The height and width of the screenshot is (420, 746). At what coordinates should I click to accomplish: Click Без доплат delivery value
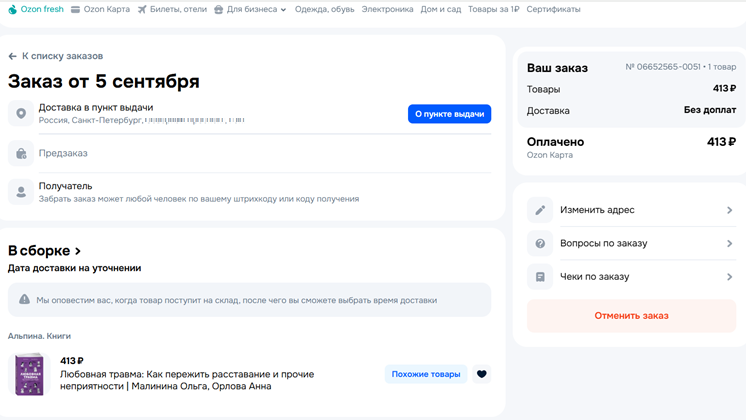point(710,110)
